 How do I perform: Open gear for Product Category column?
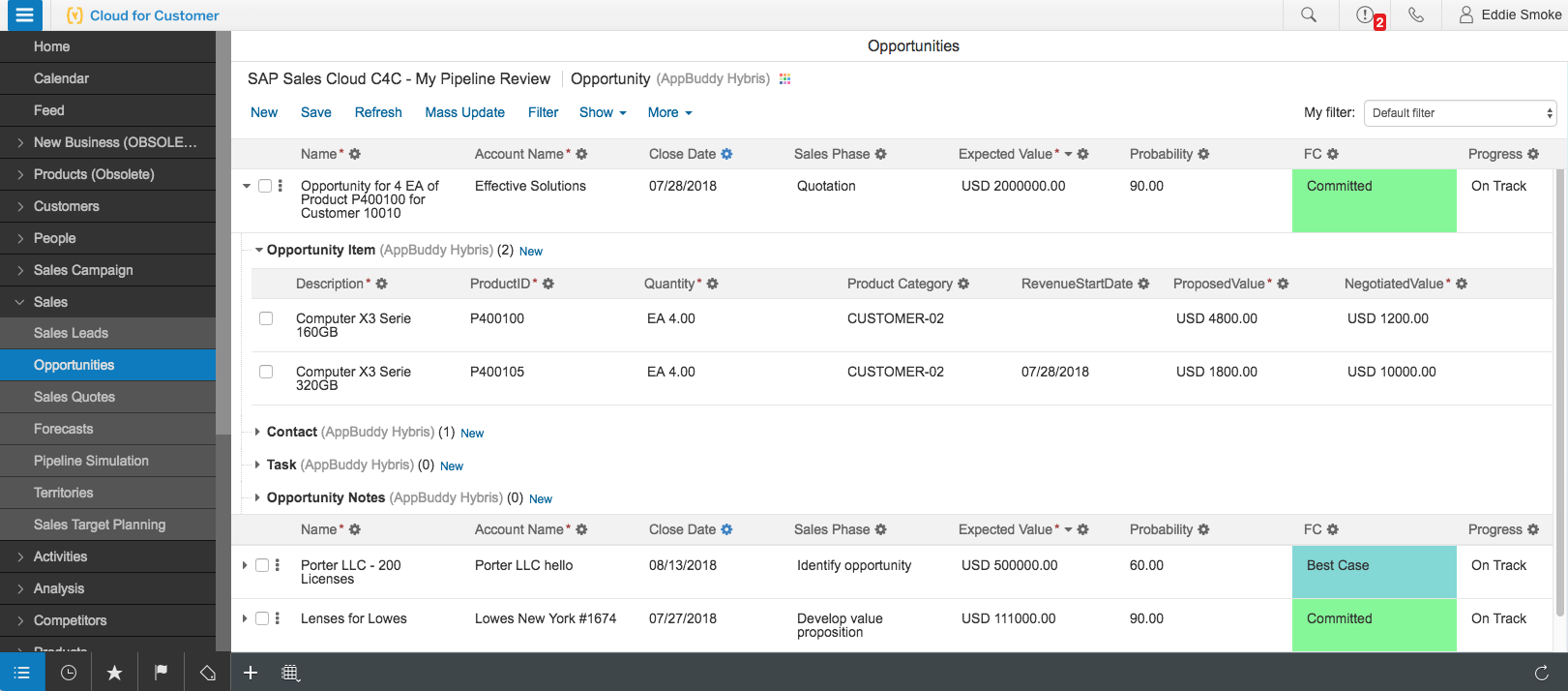pyautogui.click(x=963, y=284)
